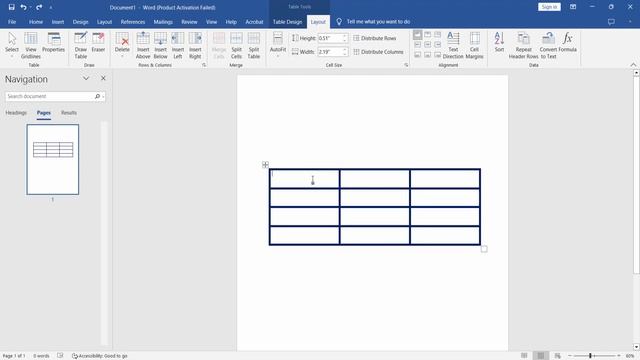Click the Sort button
The height and width of the screenshot is (360, 640).
tap(499, 42)
